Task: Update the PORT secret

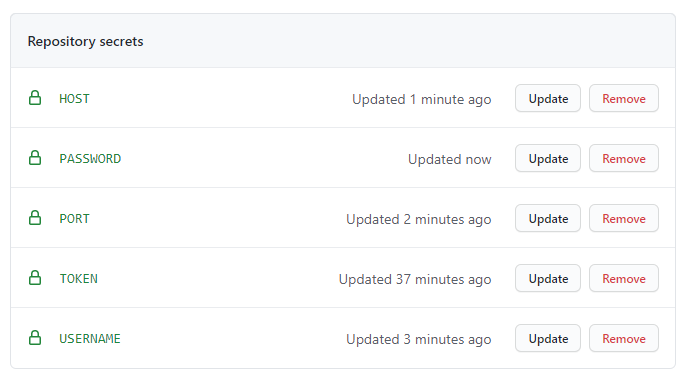Action: click(548, 218)
